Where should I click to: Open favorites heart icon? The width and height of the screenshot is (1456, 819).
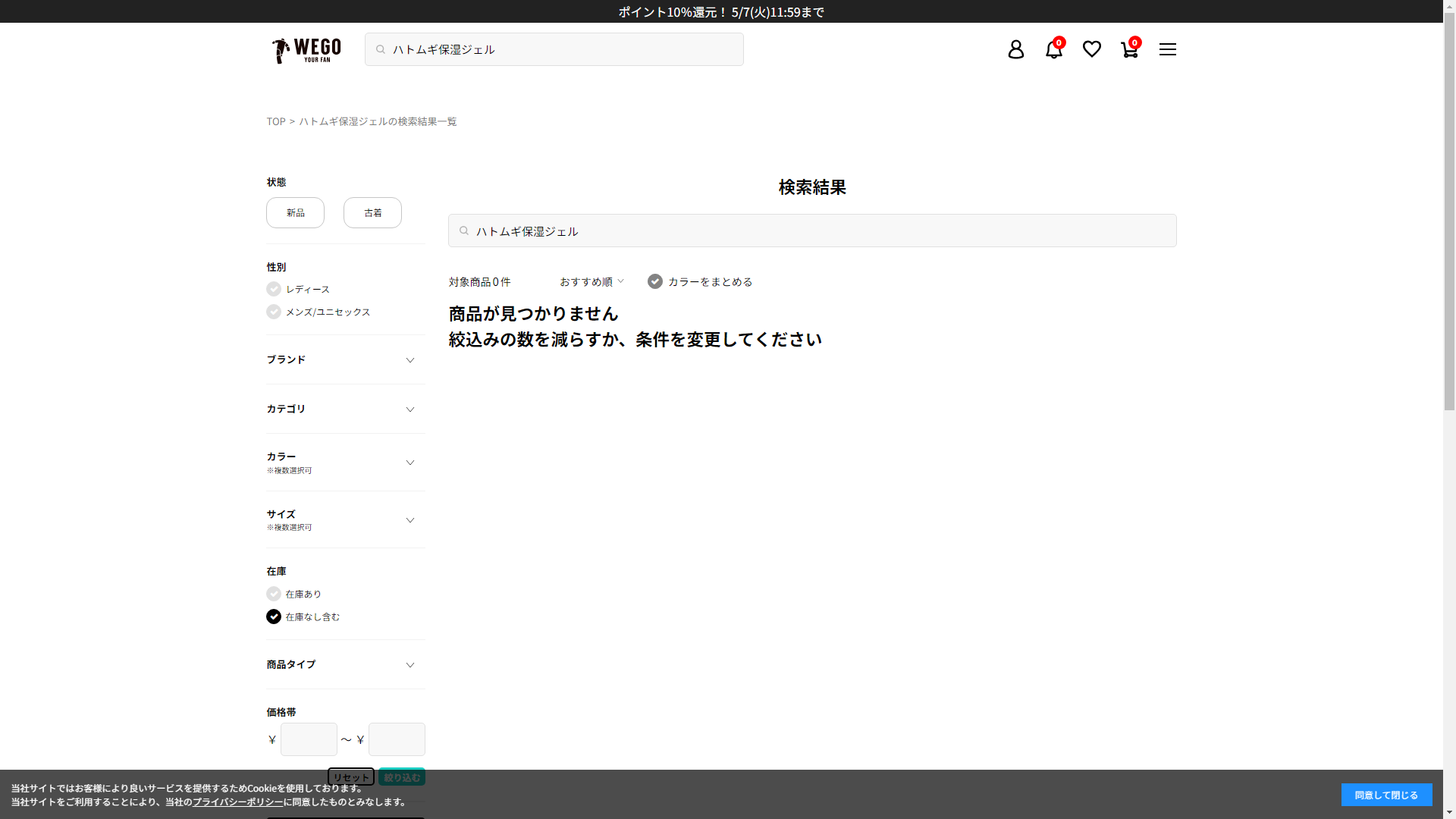pos(1091,49)
